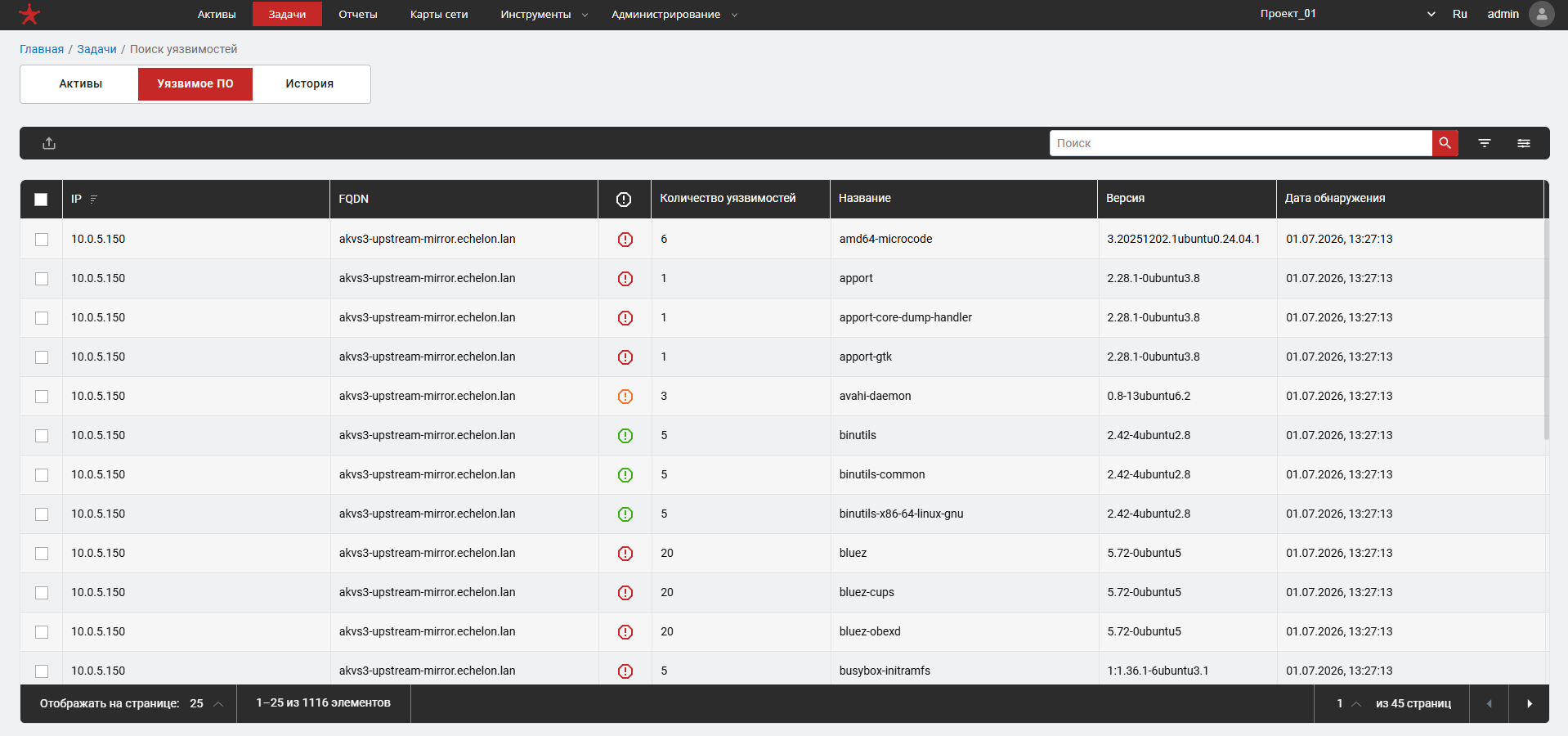This screenshot has width=1568, height=736.
Task: Open the Активы top menu
Action: click(x=217, y=15)
